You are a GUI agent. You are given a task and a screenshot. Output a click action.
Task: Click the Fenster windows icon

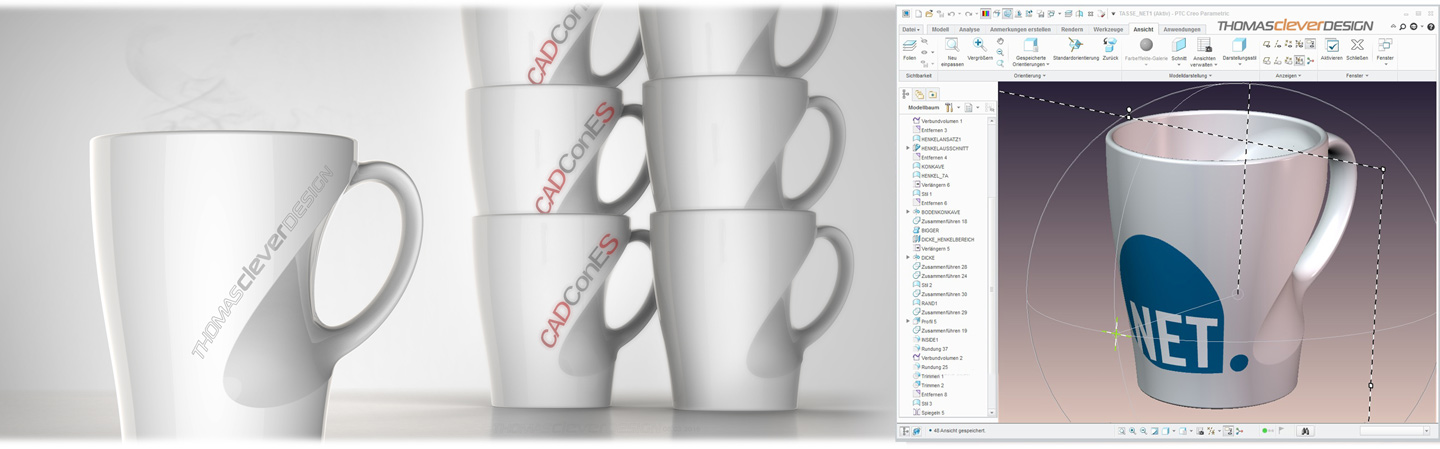pyautogui.click(x=1385, y=45)
